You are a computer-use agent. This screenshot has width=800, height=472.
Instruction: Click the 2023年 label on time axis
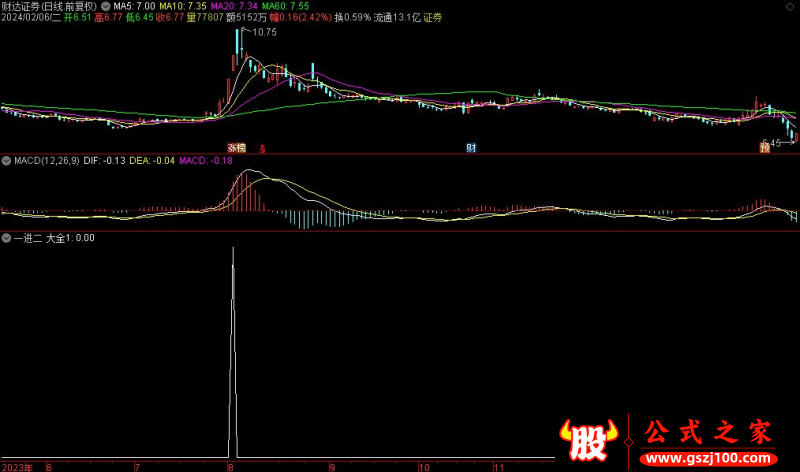coord(15,466)
